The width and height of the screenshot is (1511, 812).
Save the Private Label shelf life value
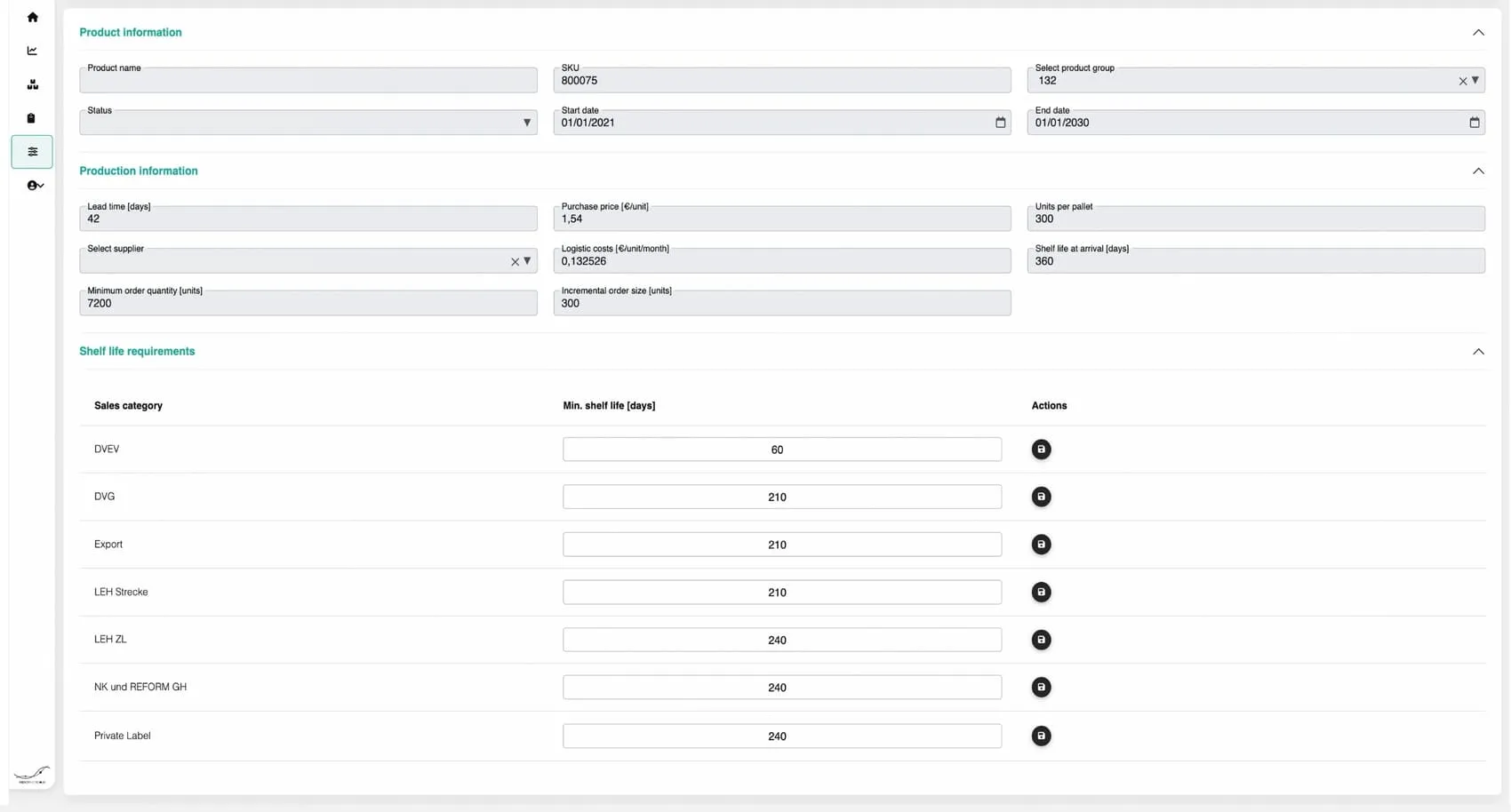click(1041, 736)
